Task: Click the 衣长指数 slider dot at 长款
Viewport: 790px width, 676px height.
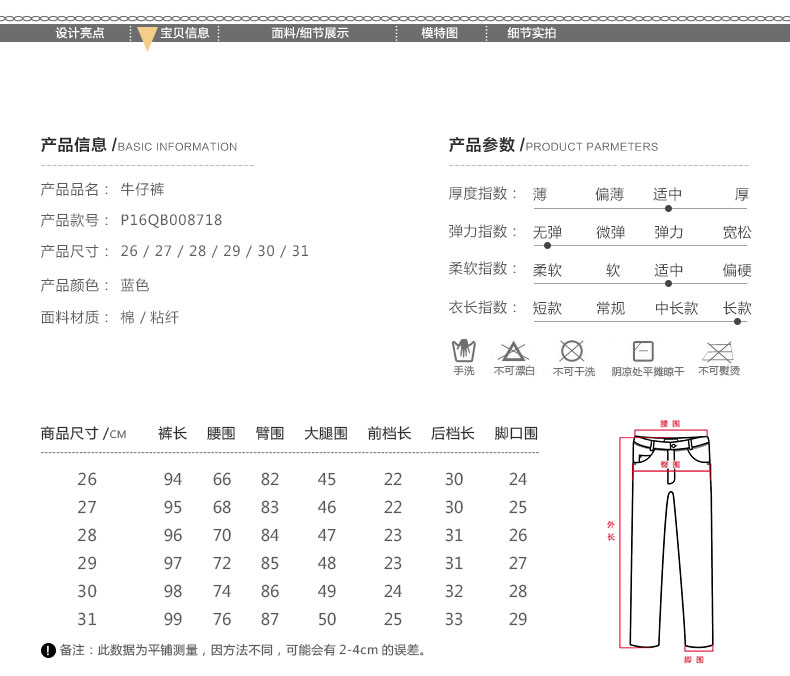Action: click(737, 321)
